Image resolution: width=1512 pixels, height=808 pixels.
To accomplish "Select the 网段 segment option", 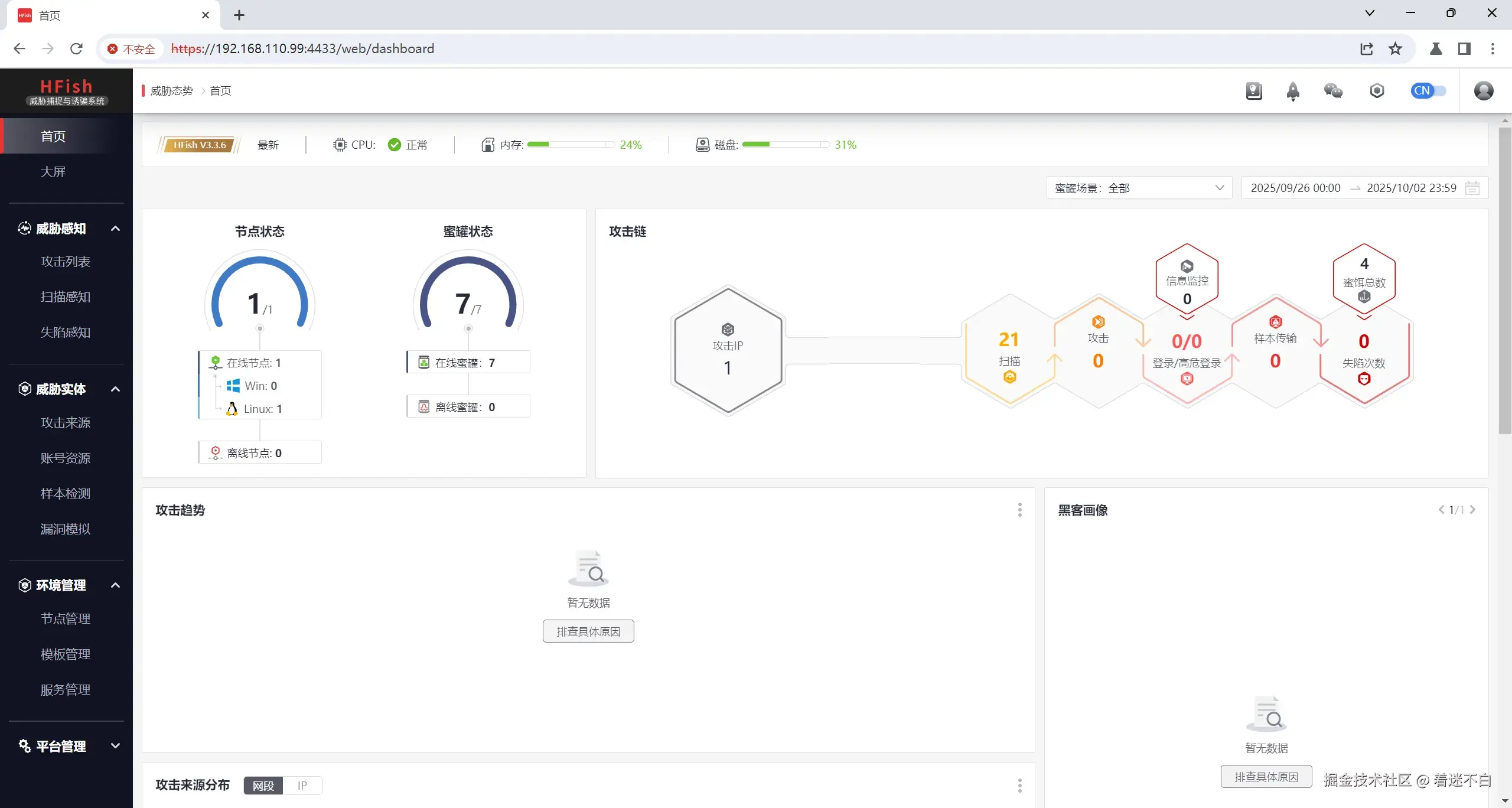I will [263, 786].
